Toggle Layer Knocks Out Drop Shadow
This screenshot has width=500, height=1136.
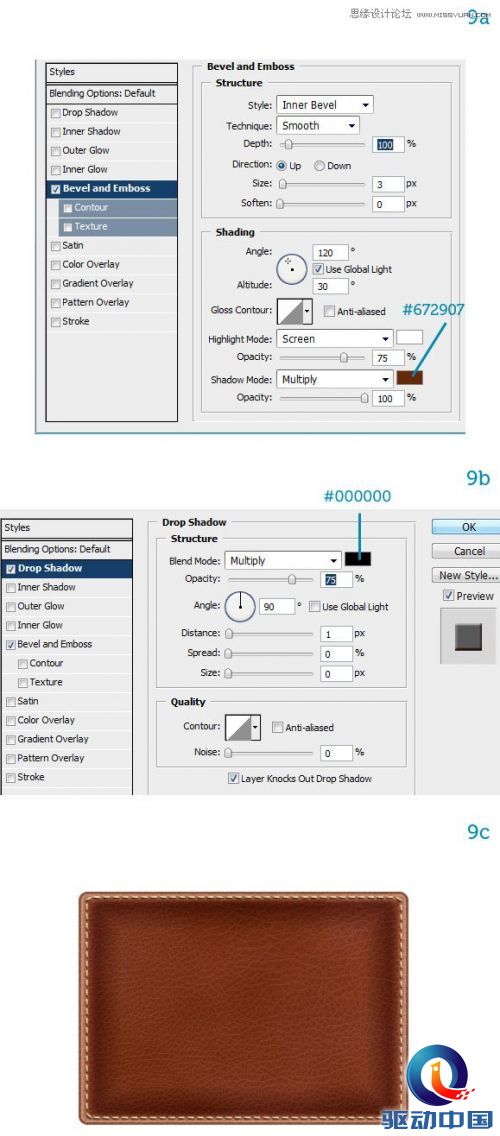pyautogui.click(x=233, y=778)
